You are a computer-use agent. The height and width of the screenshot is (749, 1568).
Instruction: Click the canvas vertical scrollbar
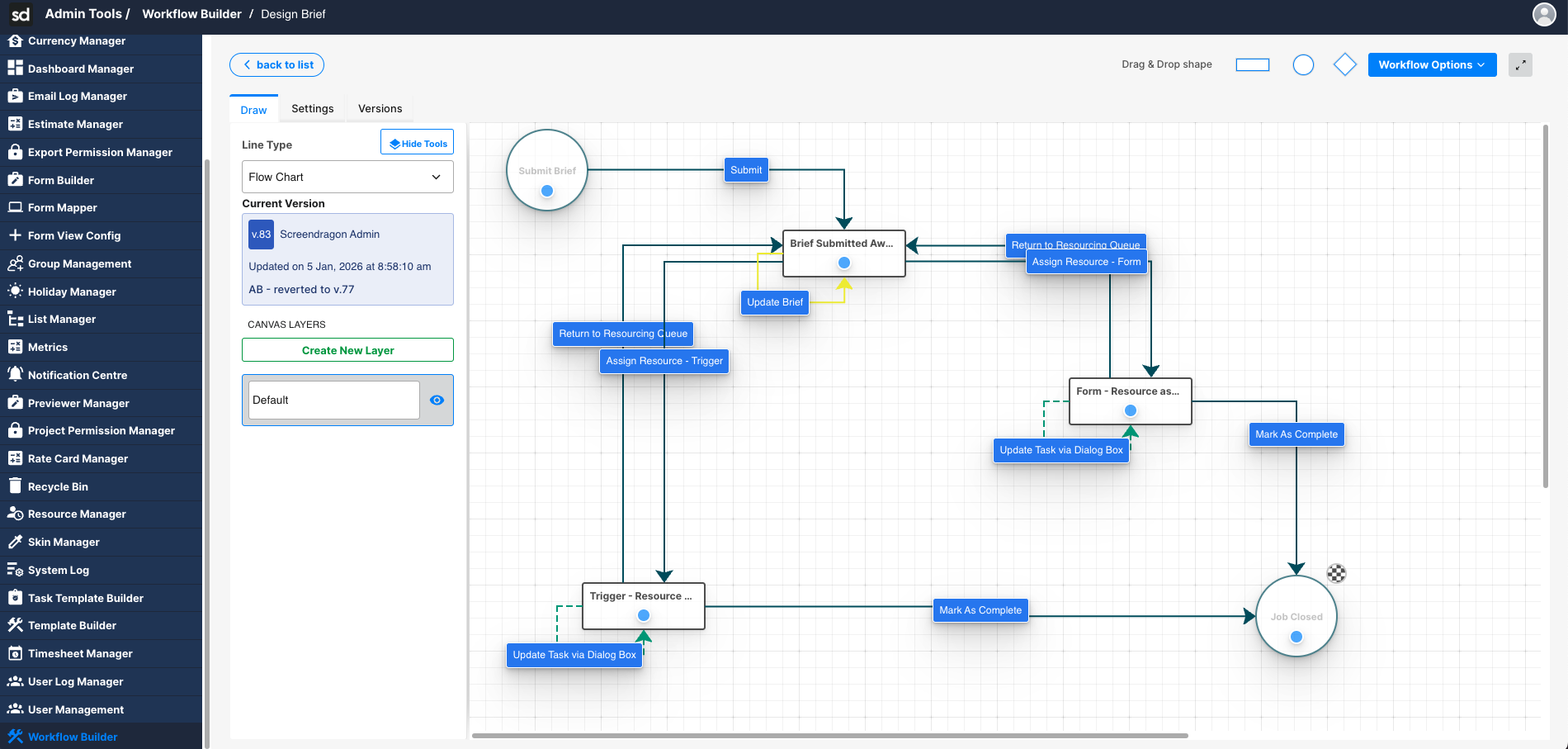click(1546, 306)
